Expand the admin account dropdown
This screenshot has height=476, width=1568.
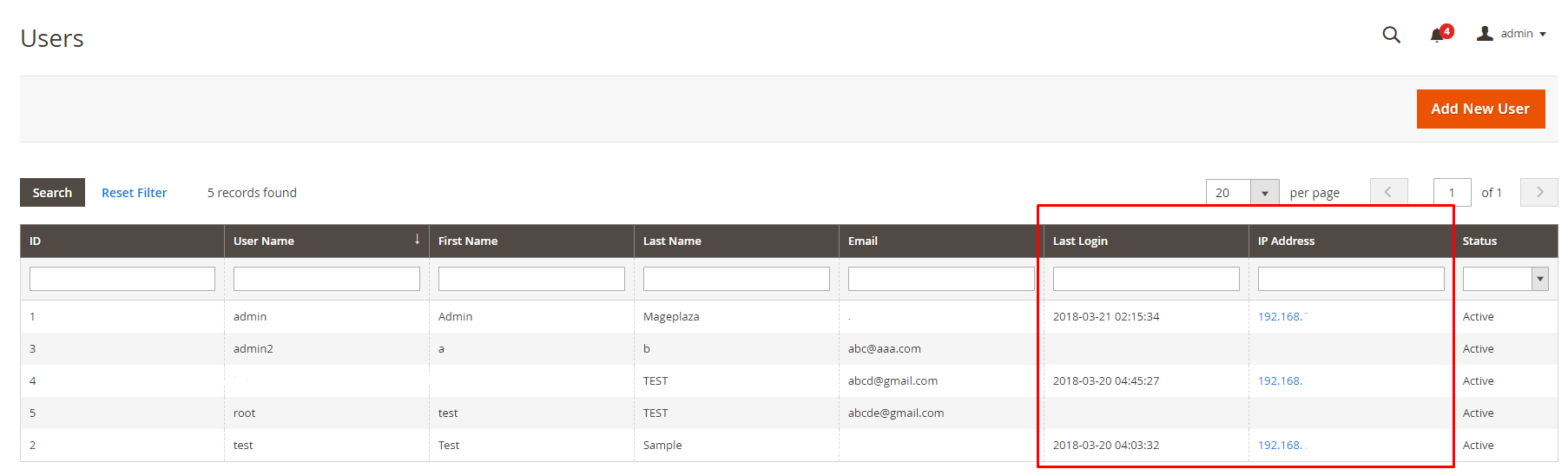(x=1543, y=35)
